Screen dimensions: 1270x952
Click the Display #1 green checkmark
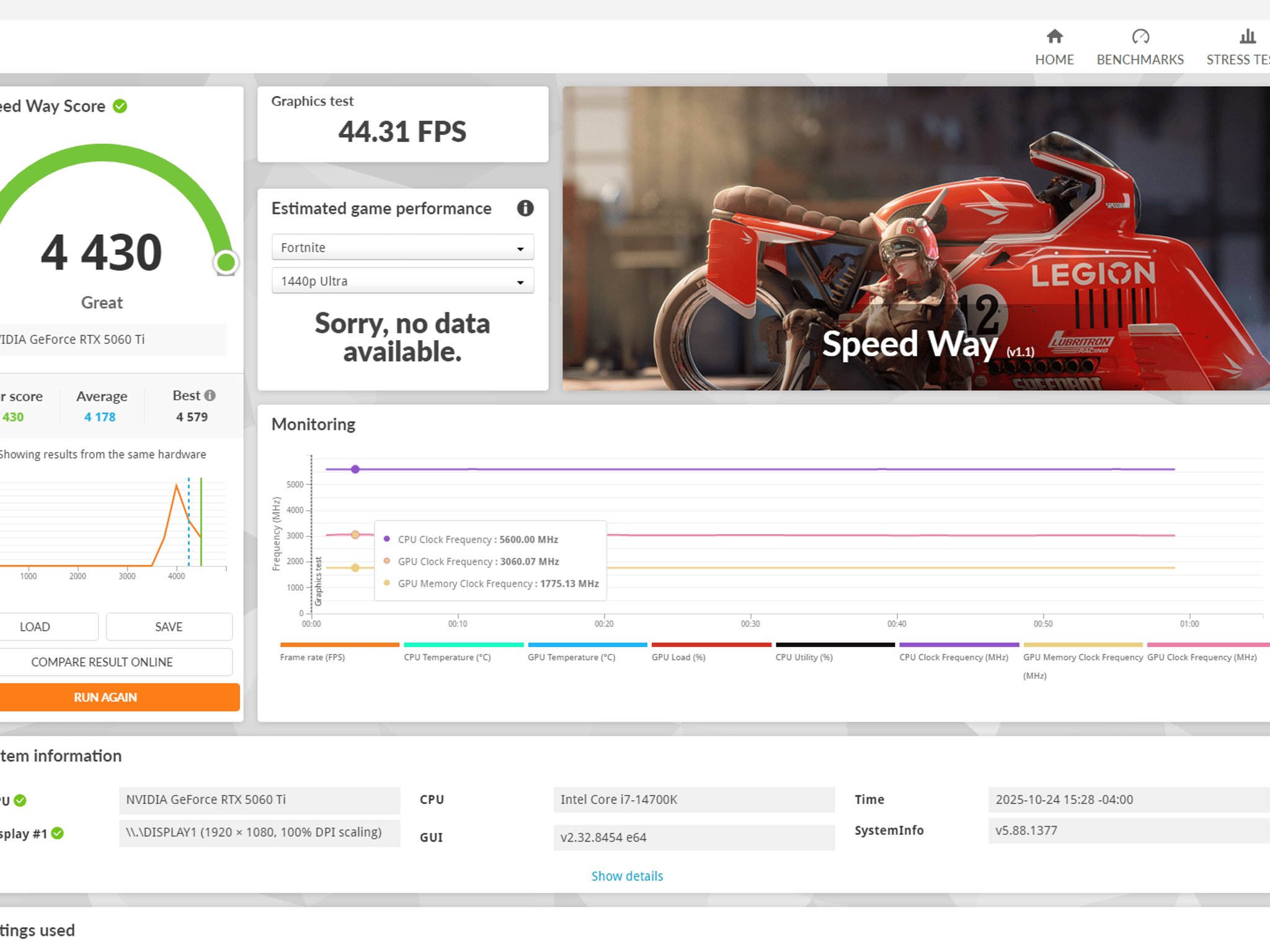58,833
